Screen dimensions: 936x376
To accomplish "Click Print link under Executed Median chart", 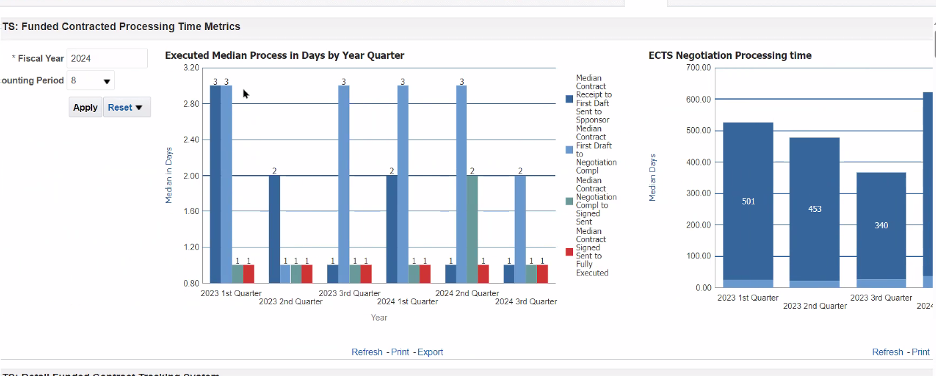I will 400,352.
